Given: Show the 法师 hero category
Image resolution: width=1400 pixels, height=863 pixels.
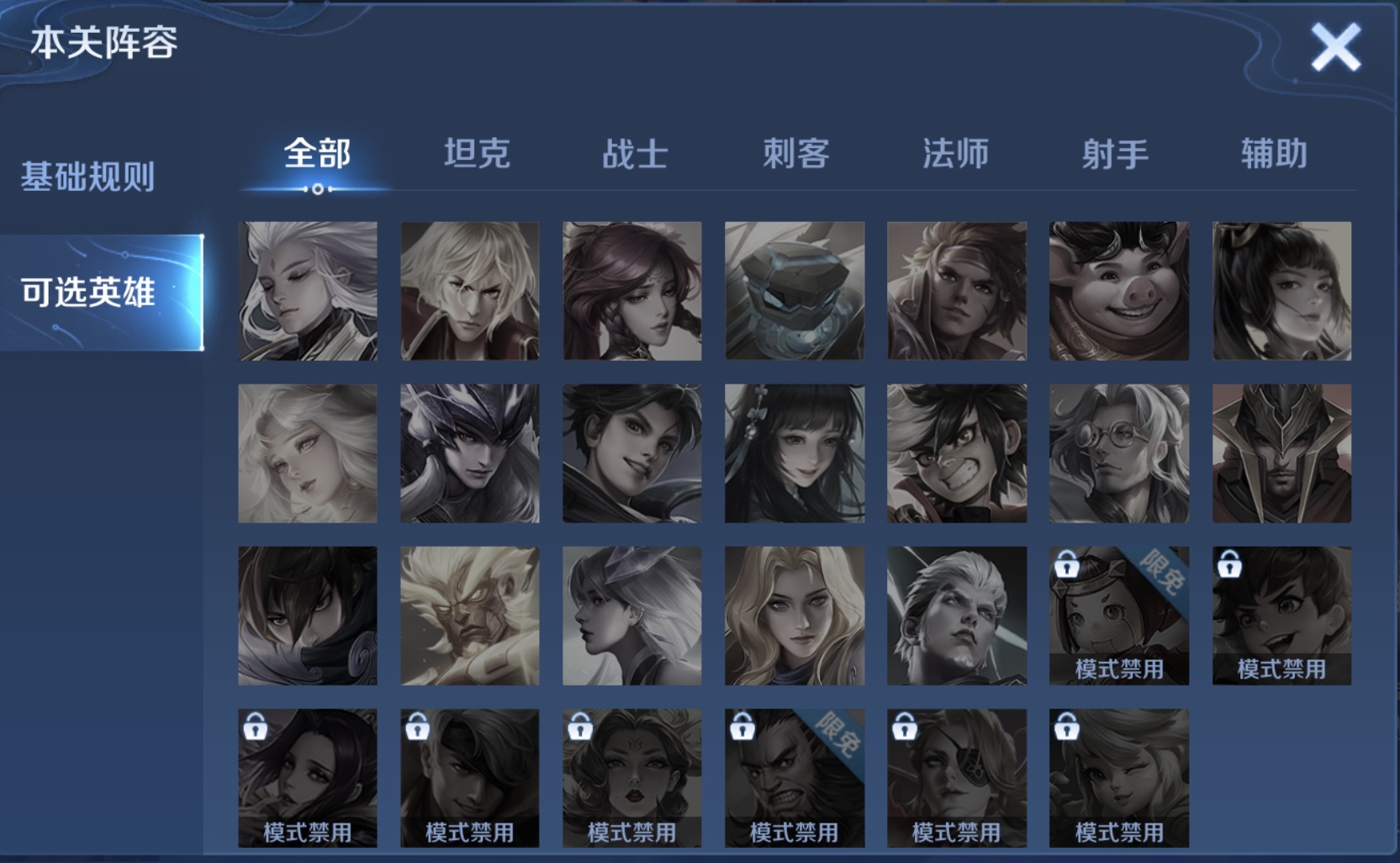Looking at the screenshot, I should (956, 154).
